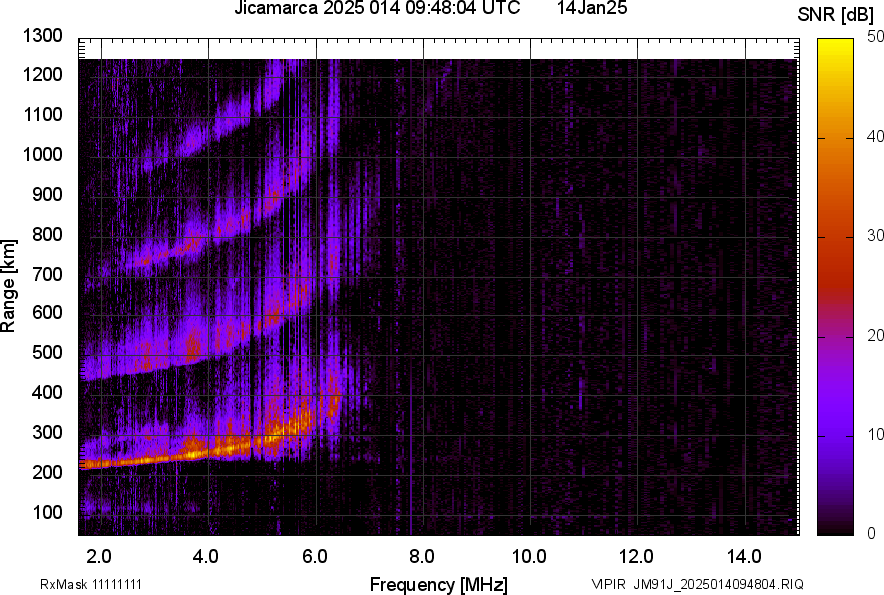Viewport: 884px width, 595px height.
Task: Click the range tick label 300
Action: (x=47, y=433)
